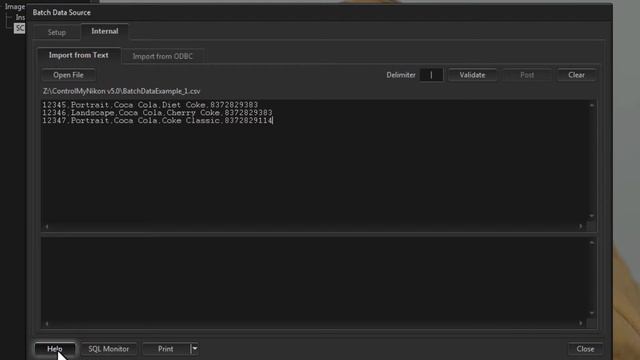Open the Import from ODBC tab

tap(162, 56)
